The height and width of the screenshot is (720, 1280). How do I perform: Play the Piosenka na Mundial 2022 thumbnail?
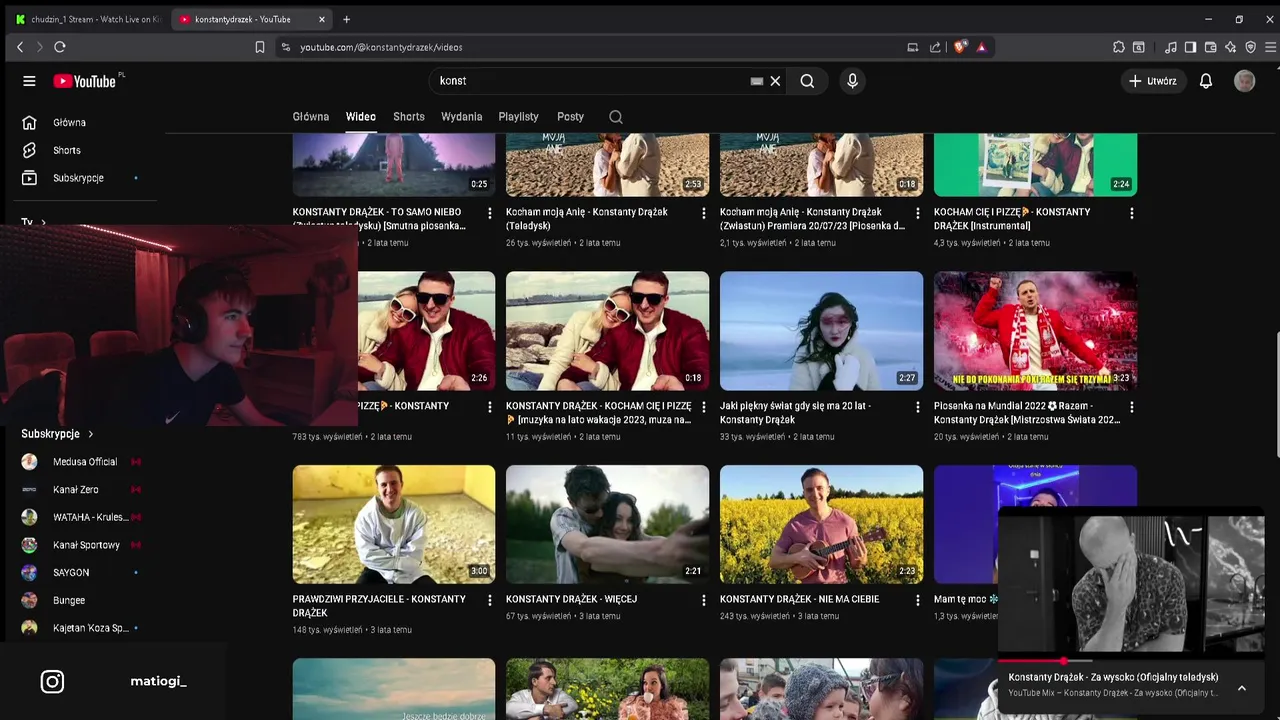1035,330
